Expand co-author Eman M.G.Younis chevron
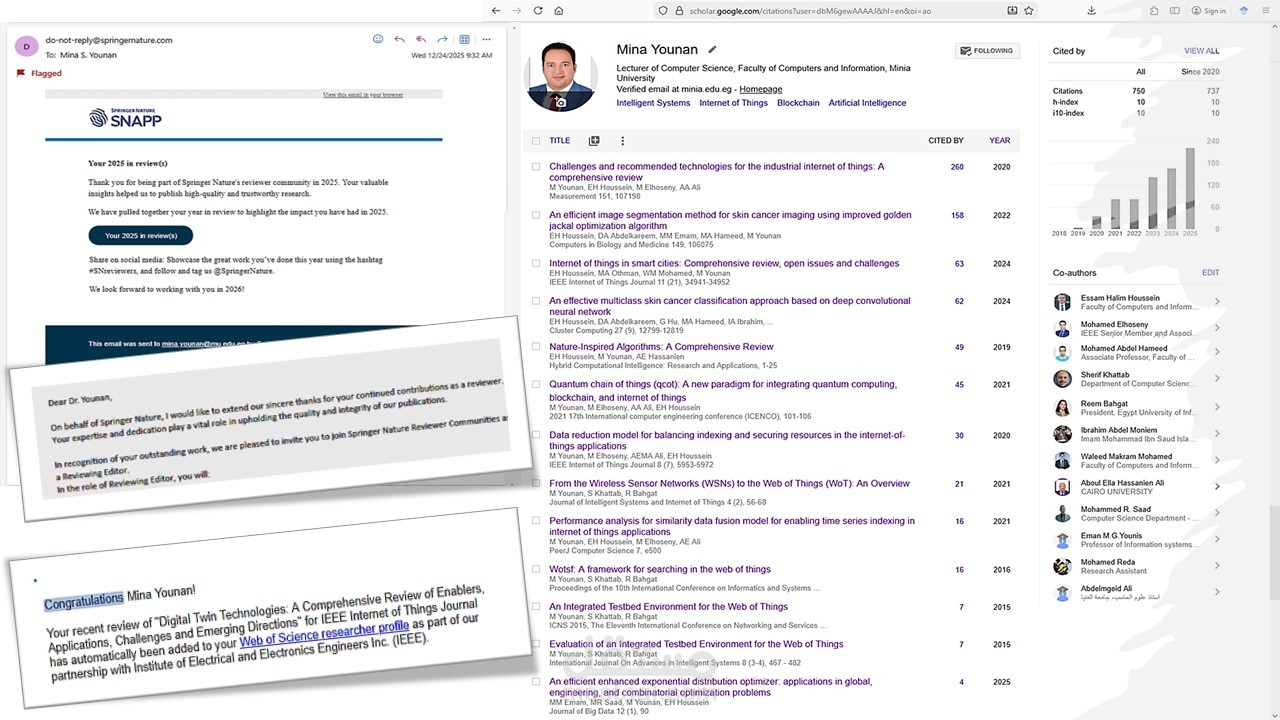1280x720 pixels. pos(1217,540)
